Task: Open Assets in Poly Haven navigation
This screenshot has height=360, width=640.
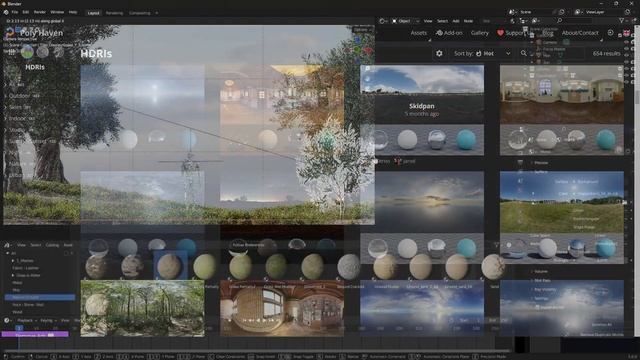Action: coord(418,33)
